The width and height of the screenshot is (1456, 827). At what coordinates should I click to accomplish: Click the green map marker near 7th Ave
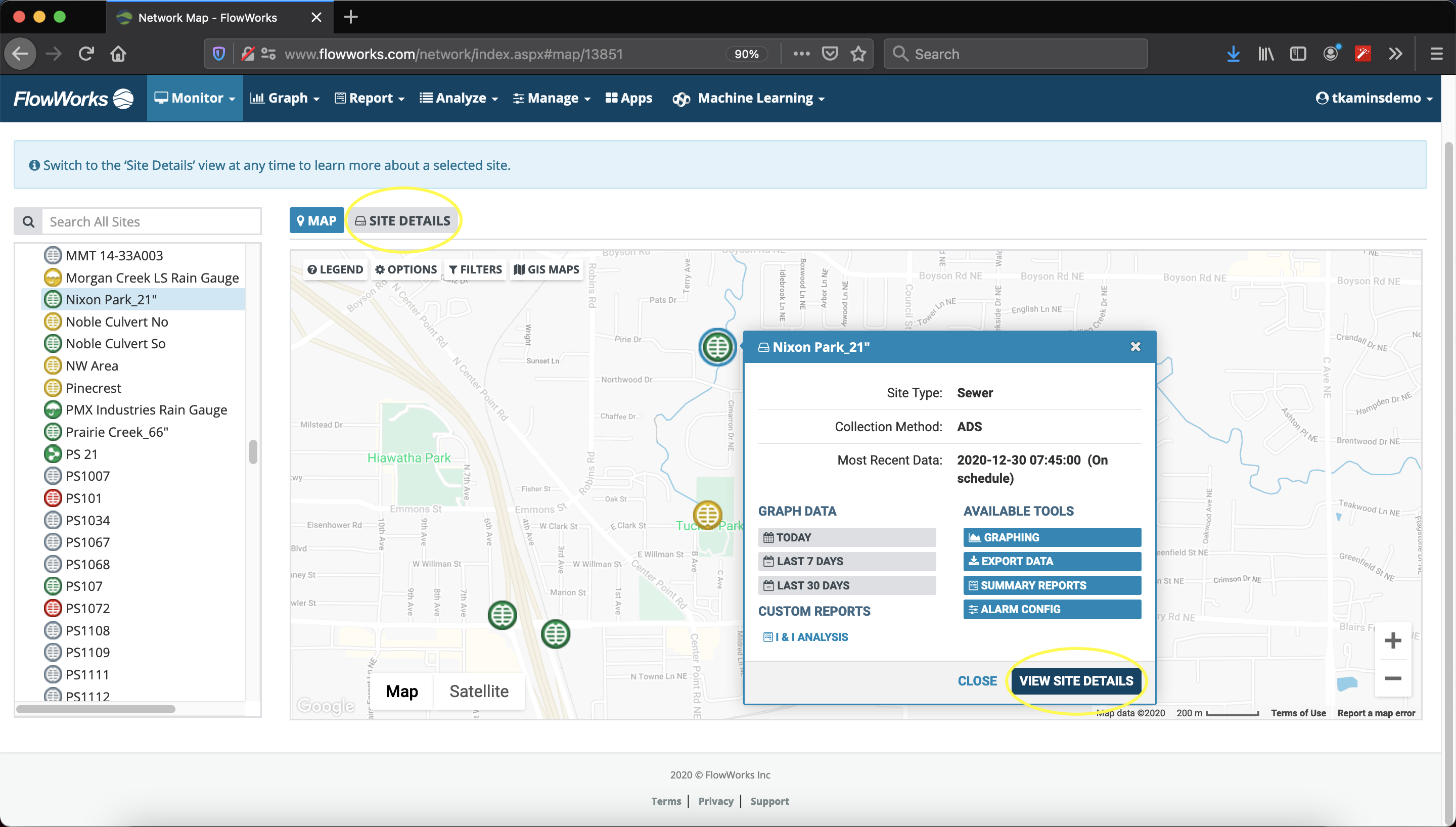[x=502, y=615]
